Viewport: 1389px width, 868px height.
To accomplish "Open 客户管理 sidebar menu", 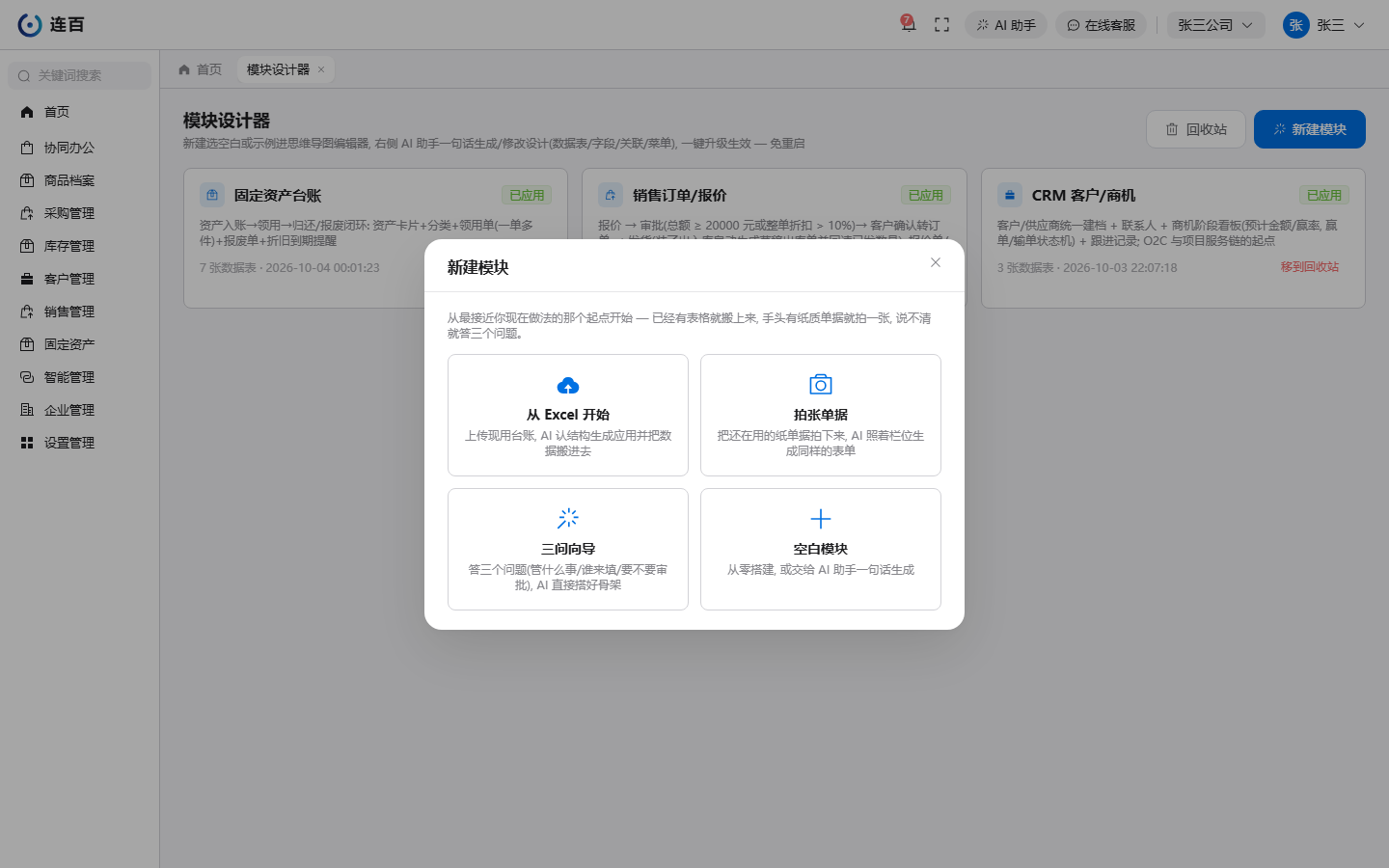I will (80, 279).
